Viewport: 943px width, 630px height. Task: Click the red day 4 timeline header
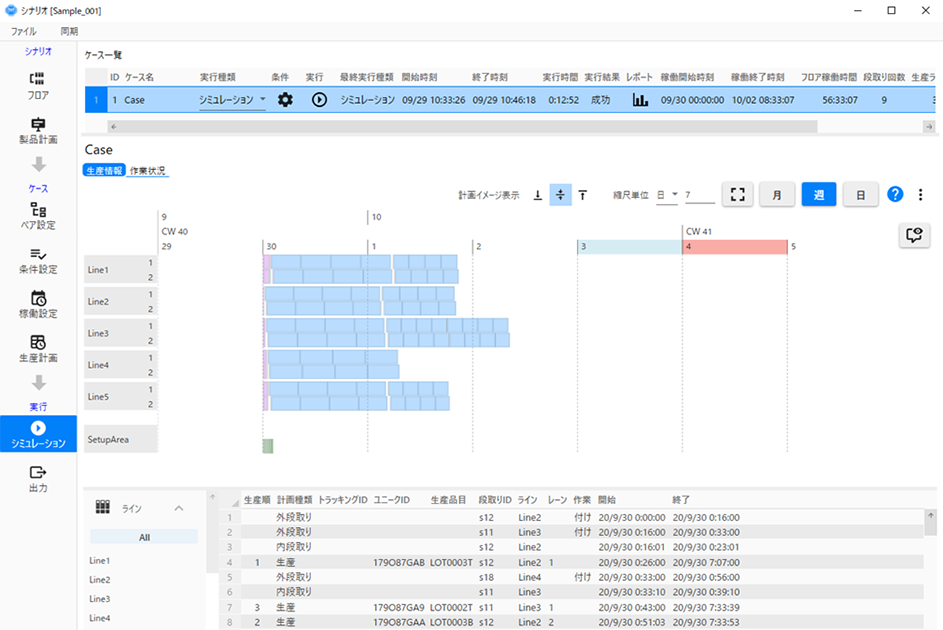[x=735, y=246]
